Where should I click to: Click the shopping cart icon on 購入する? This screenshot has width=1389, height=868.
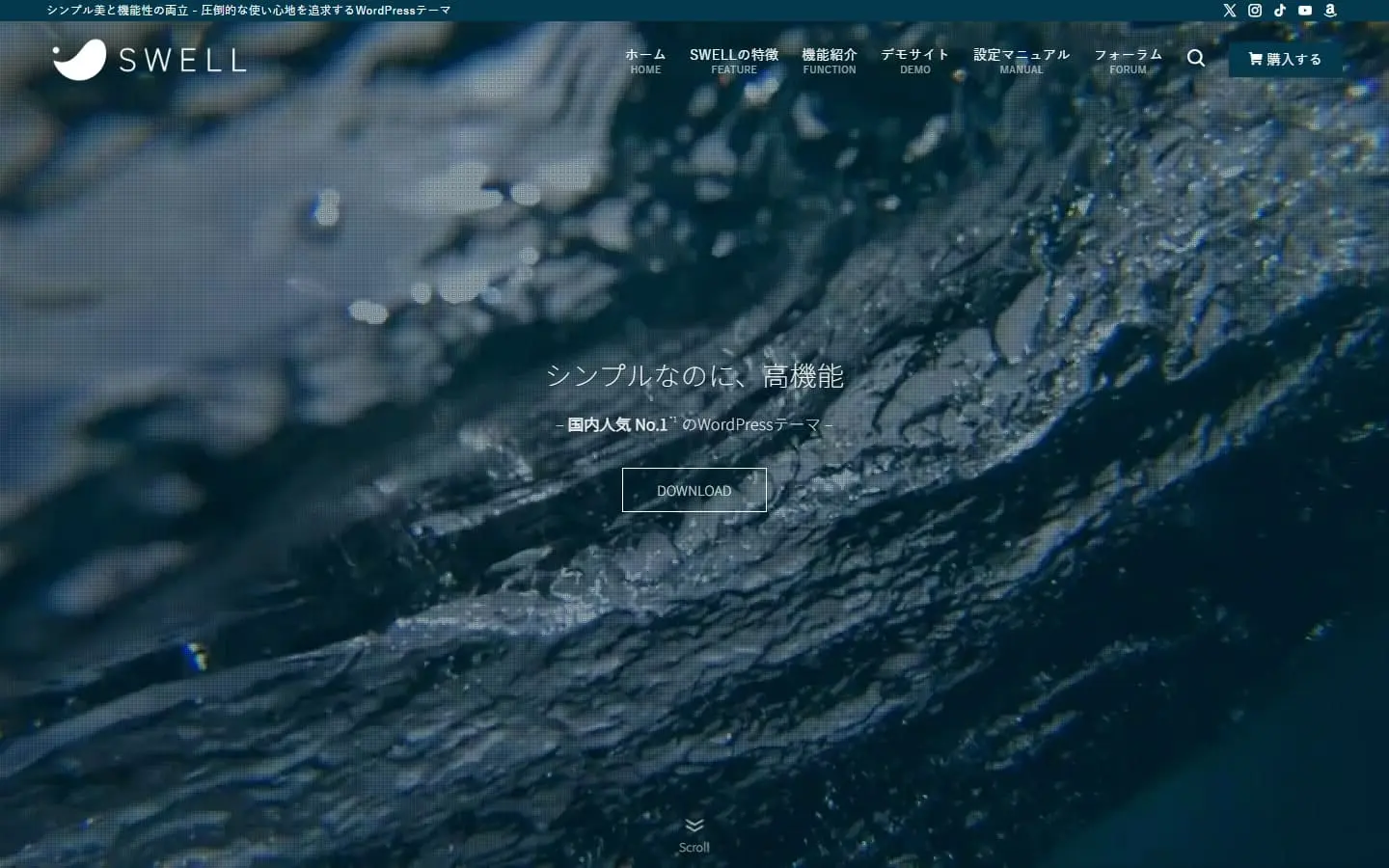click(1255, 59)
